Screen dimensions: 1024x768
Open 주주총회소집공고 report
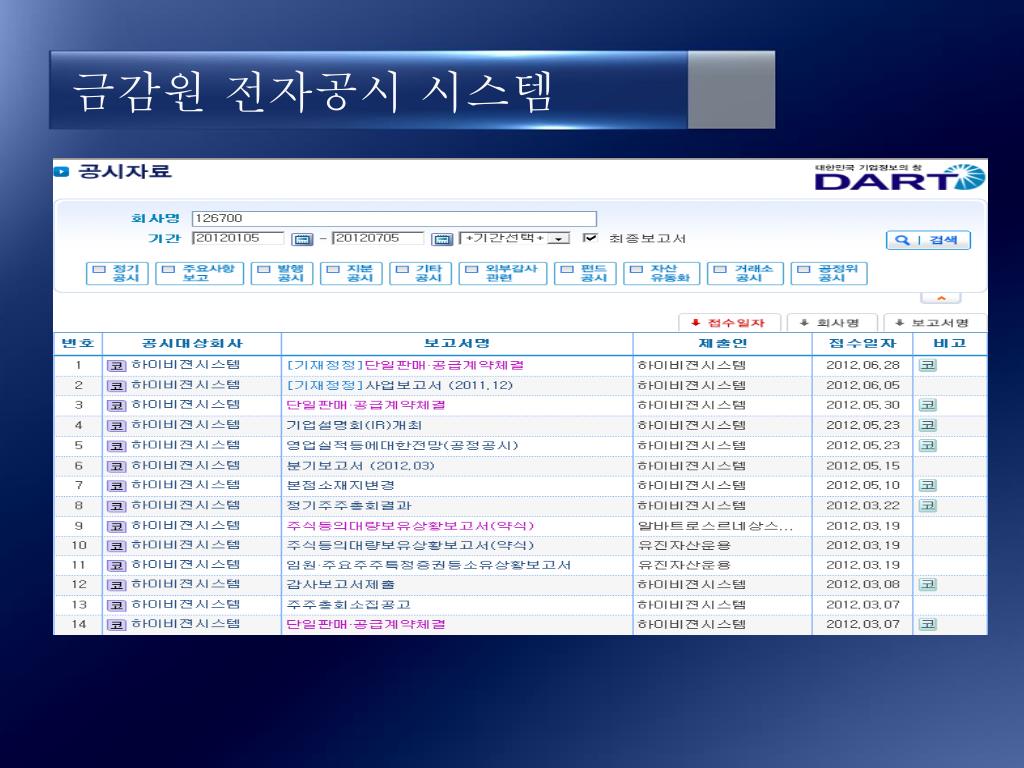(349, 605)
